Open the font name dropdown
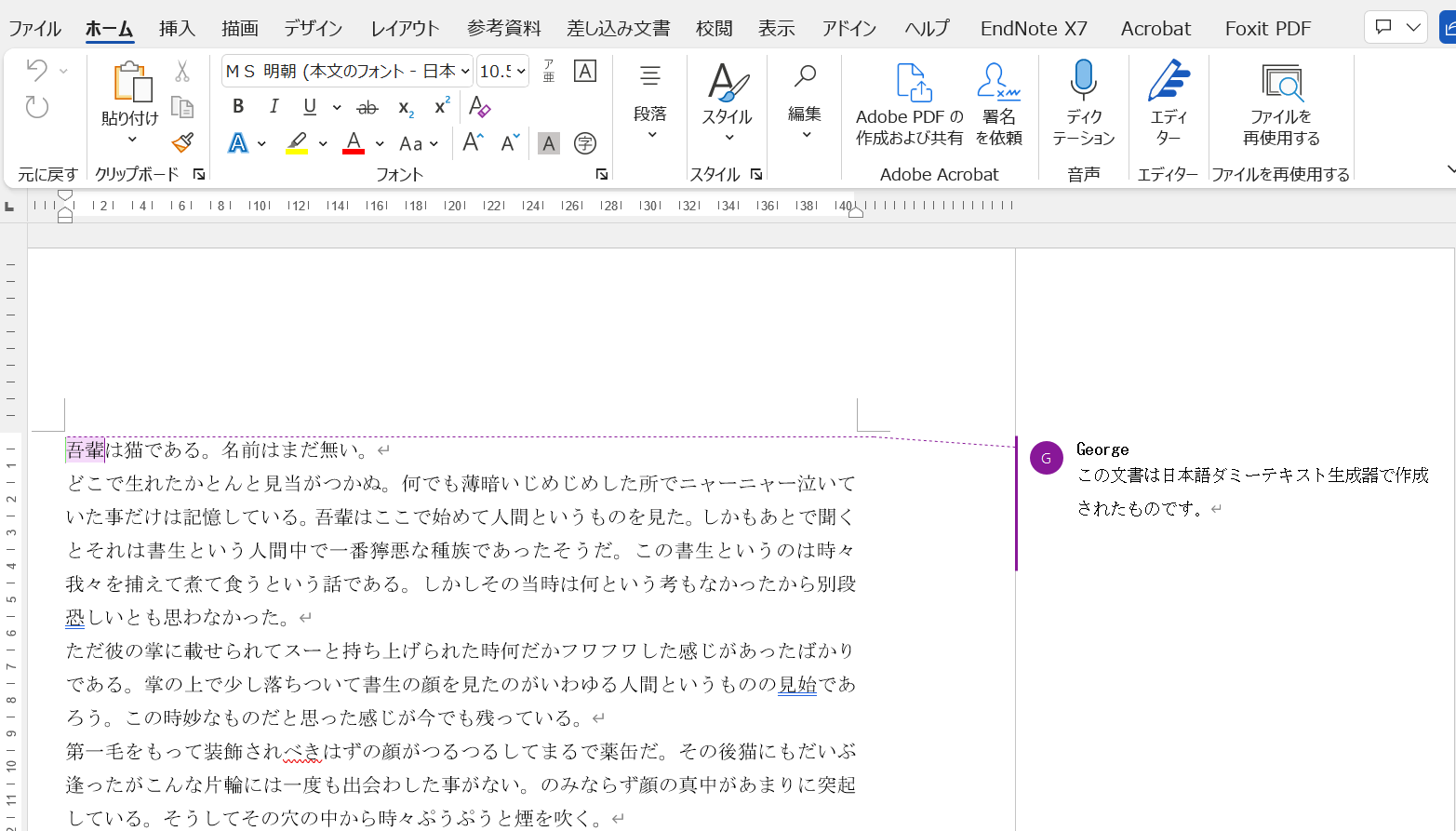This screenshot has height=831, width=1456. (x=465, y=72)
